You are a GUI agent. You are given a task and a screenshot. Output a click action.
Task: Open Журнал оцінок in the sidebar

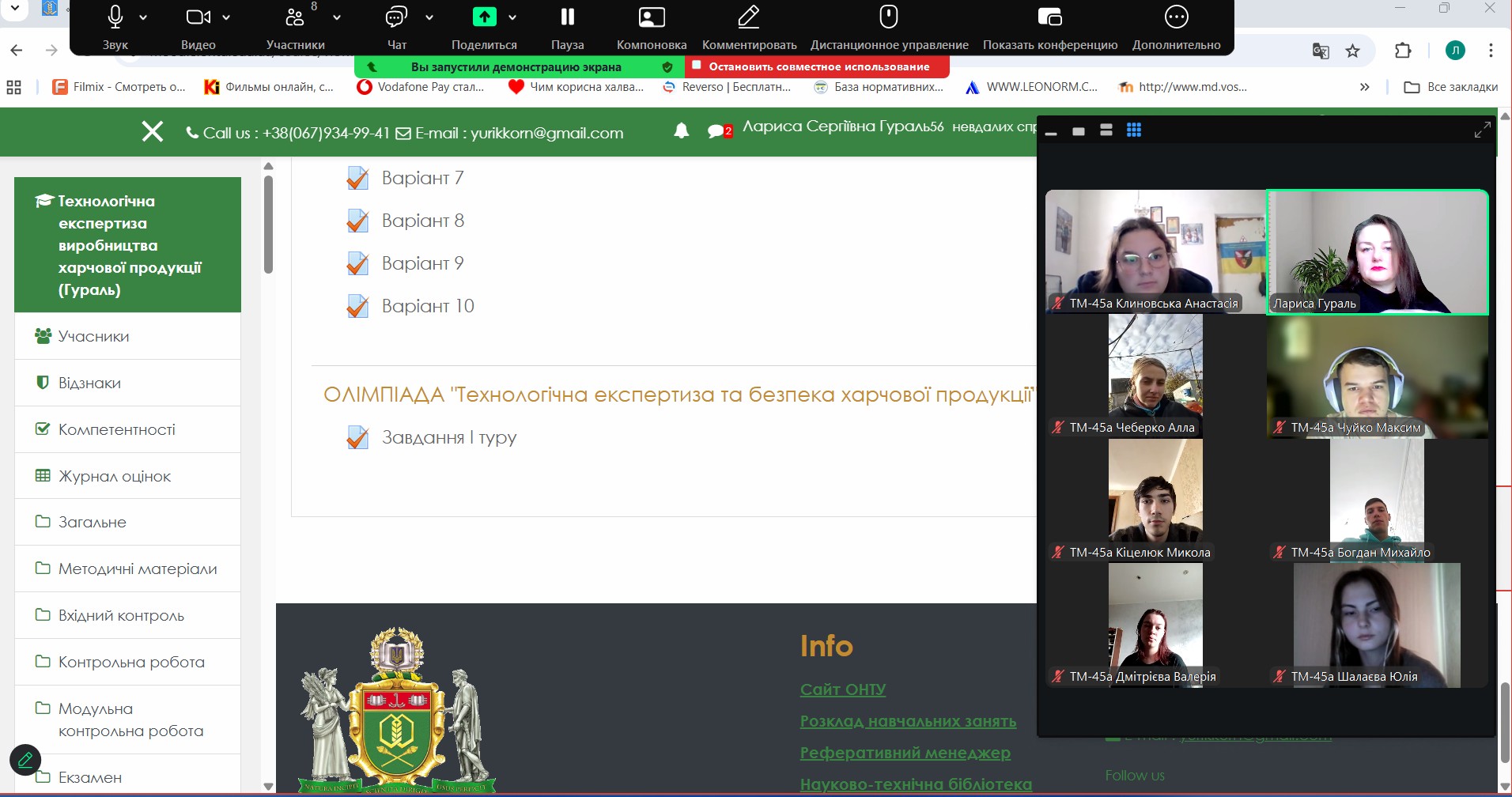point(115,476)
